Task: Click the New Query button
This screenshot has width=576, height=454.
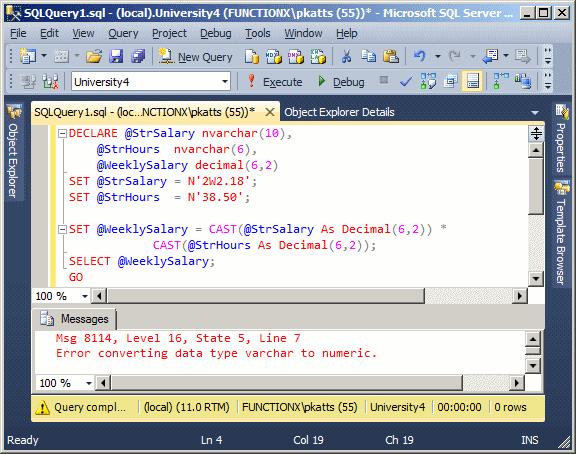Action: click(196, 57)
